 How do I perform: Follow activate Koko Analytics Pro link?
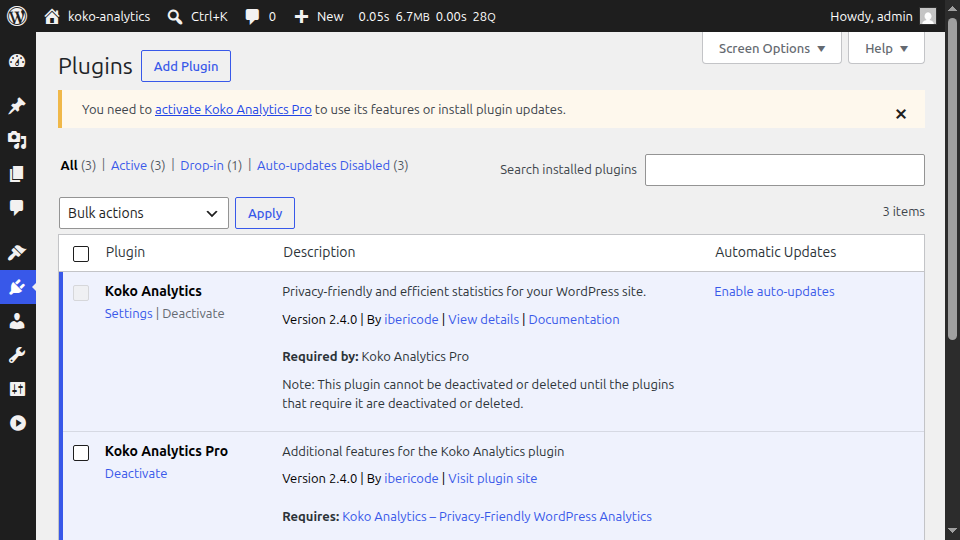[x=233, y=110]
